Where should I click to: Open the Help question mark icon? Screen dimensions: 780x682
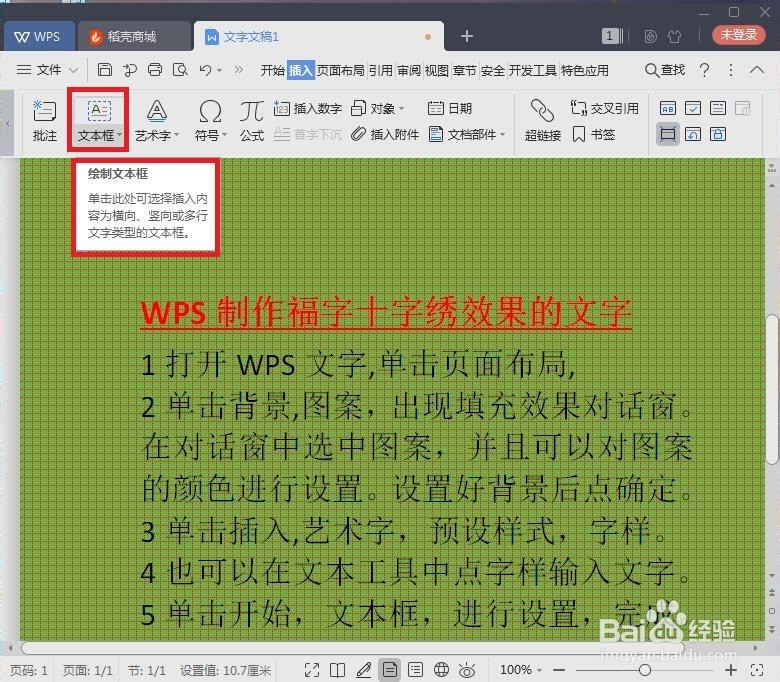[704, 70]
